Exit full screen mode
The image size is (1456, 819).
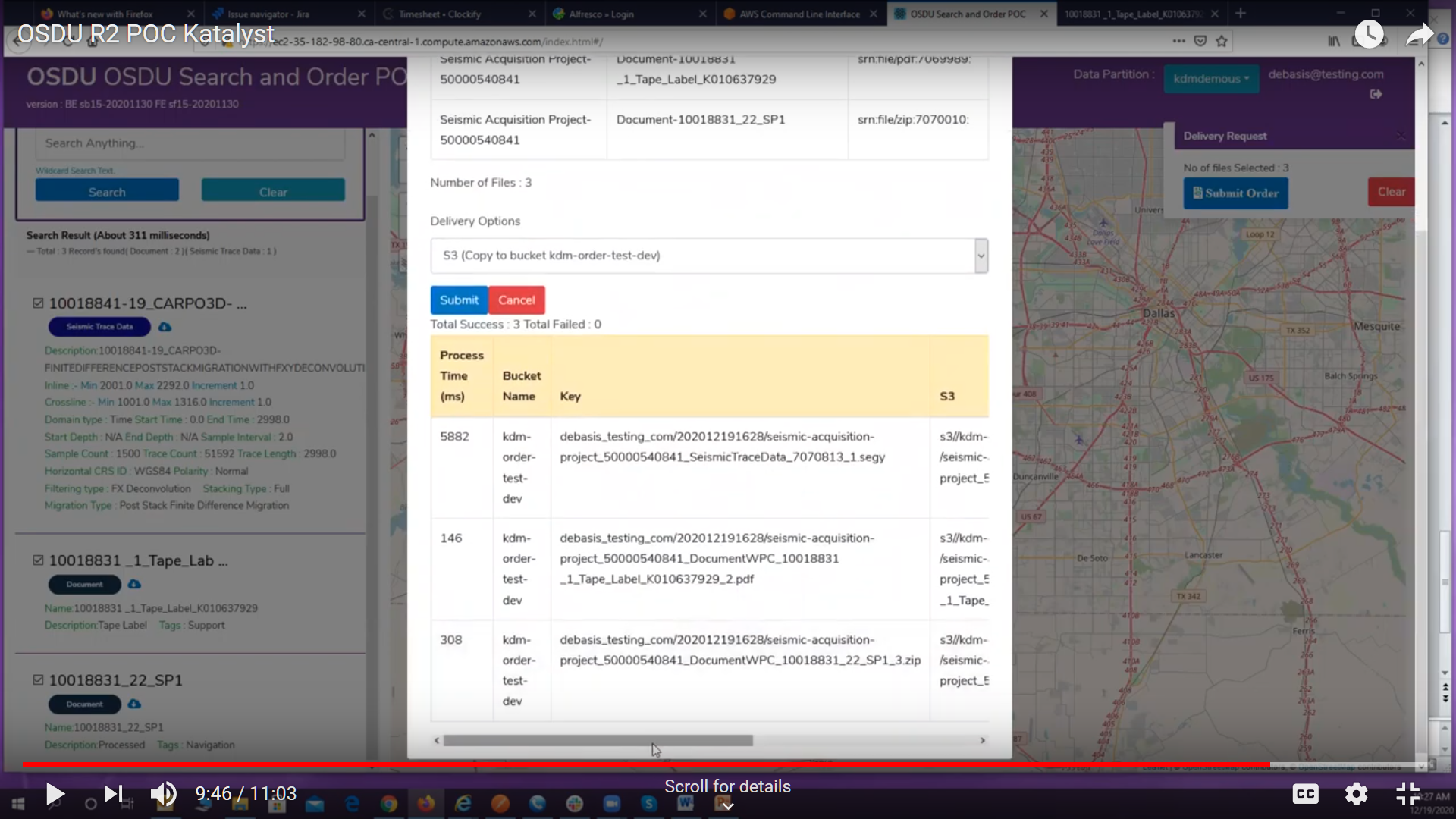coord(1407,794)
